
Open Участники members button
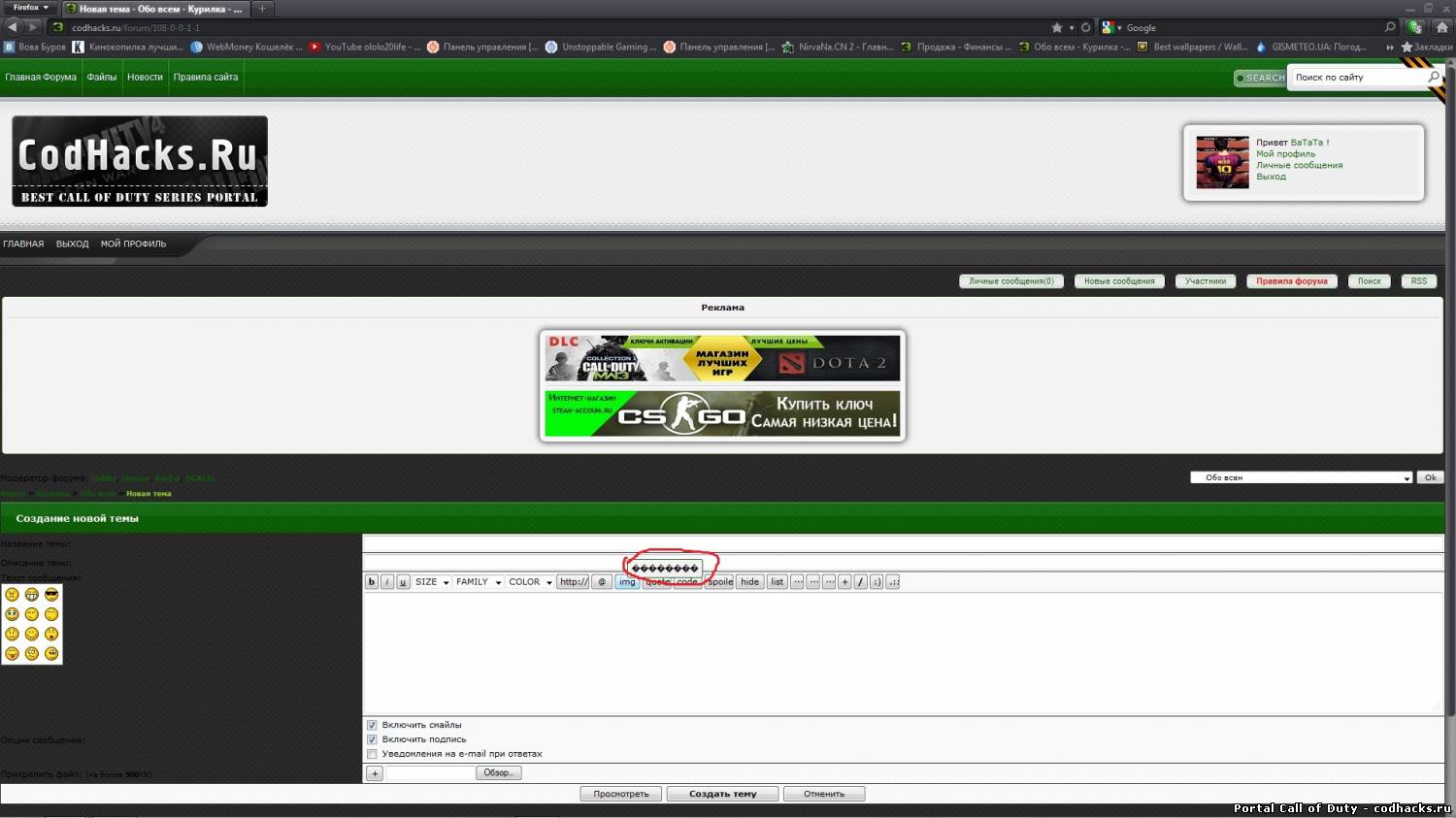(x=1206, y=281)
